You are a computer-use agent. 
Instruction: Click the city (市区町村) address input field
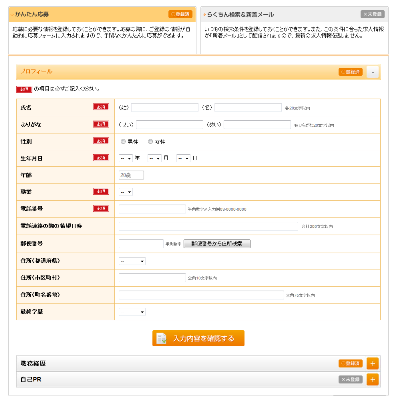152,277
